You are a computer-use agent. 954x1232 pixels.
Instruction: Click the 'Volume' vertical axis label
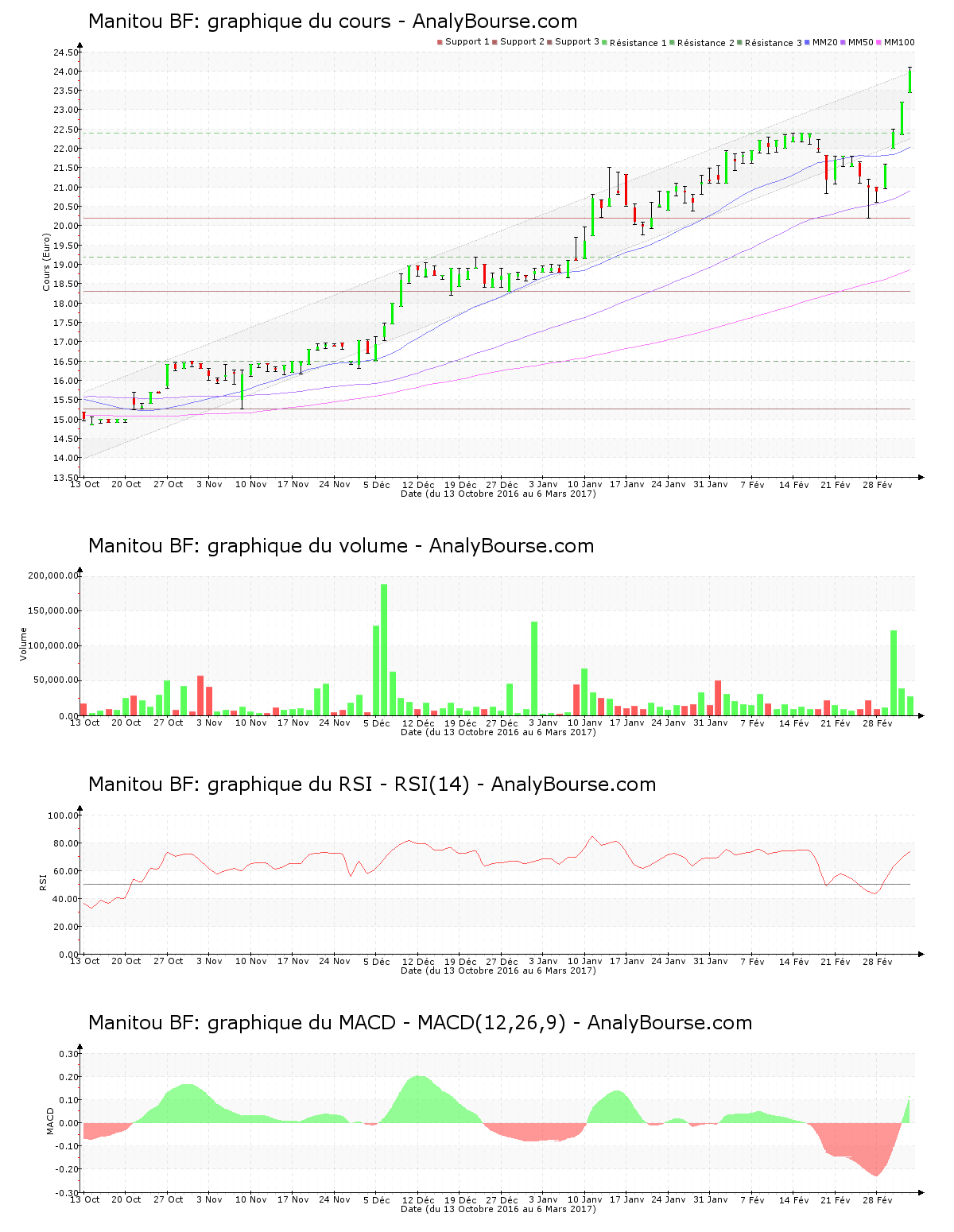click(x=23, y=644)
